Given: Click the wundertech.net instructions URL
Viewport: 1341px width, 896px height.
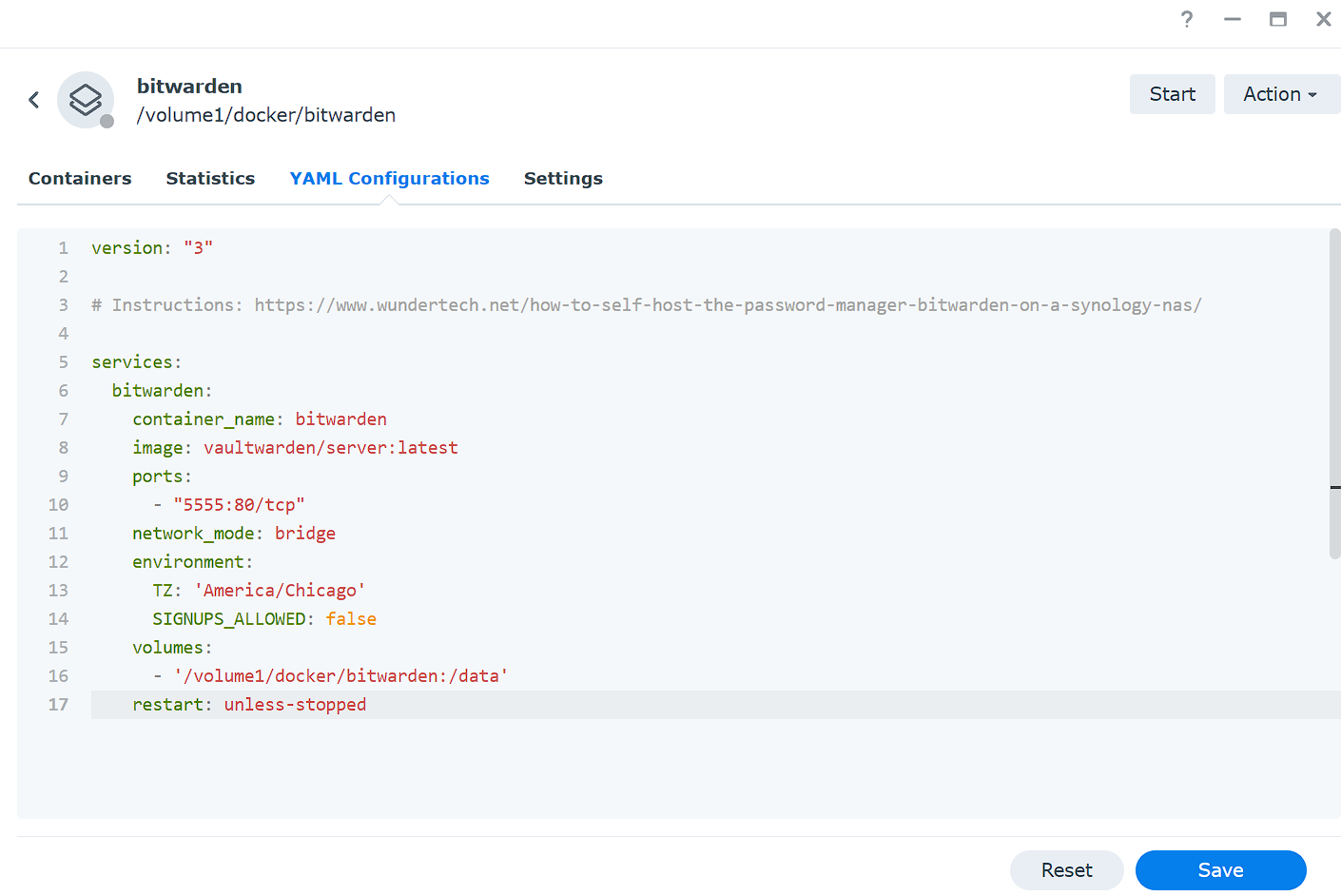Looking at the screenshot, I should [727, 304].
